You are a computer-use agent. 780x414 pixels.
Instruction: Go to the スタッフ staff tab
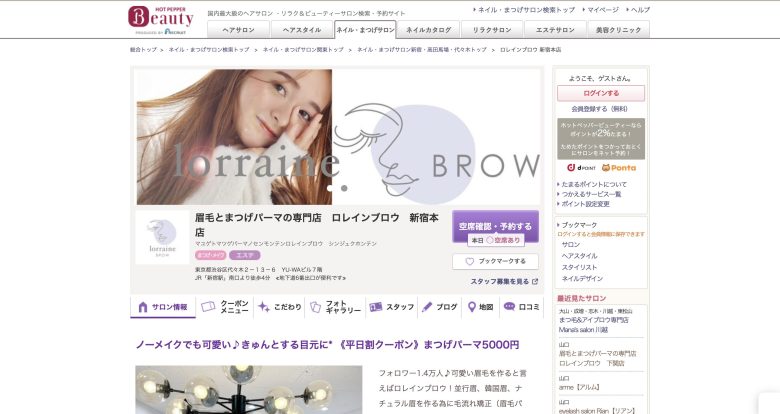(x=391, y=307)
